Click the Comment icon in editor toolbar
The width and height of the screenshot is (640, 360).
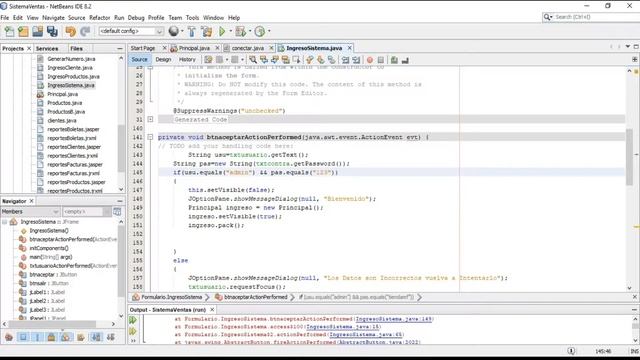(x=394, y=60)
